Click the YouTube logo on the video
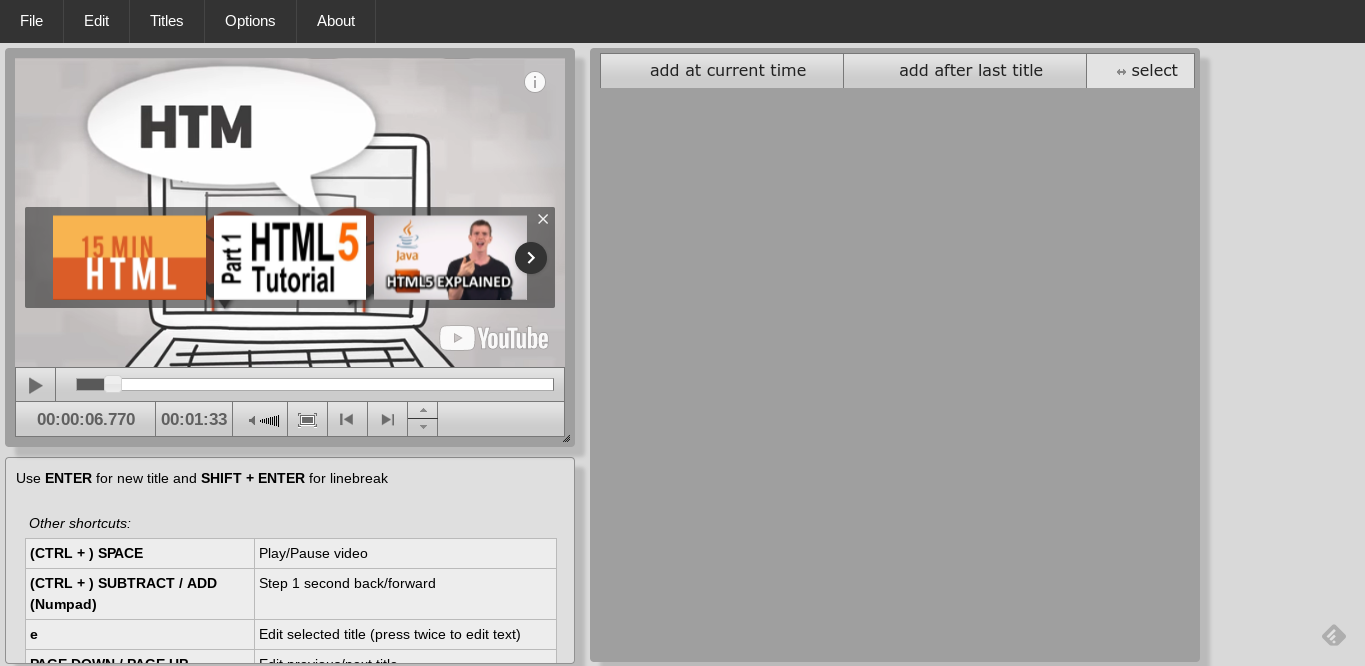The image size is (1365, 666). [x=494, y=338]
